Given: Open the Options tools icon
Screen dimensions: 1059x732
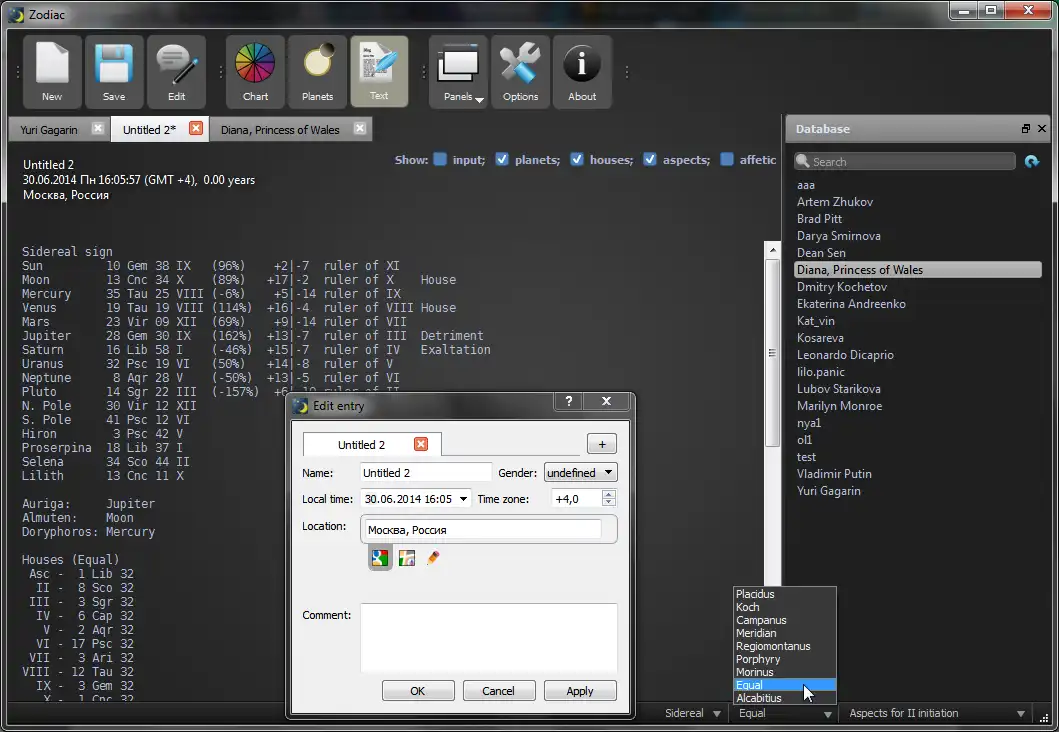Looking at the screenshot, I should coord(520,72).
